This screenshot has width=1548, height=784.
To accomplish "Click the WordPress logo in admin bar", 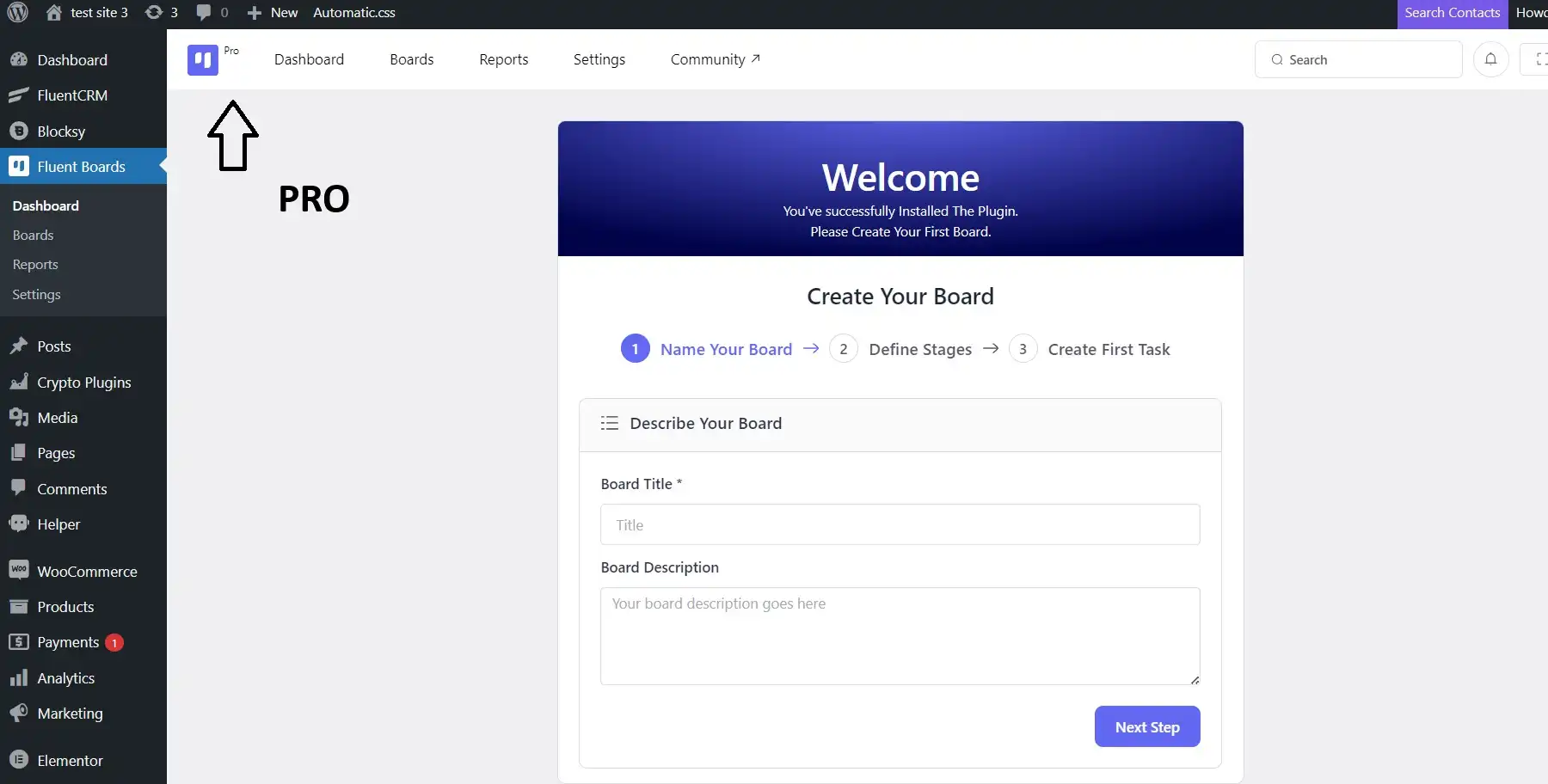I will (x=17, y=12).
